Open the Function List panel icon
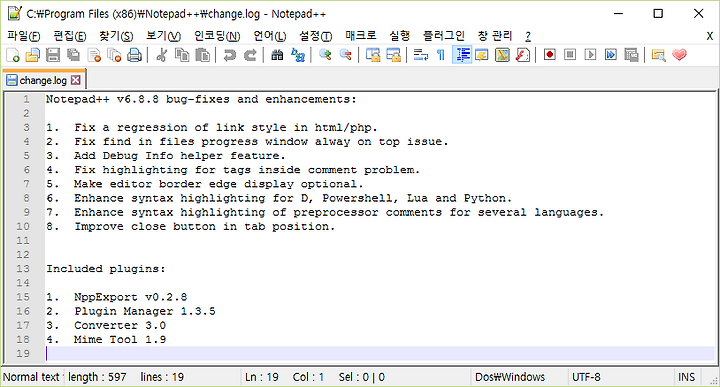720x387 pixels. point(523,55)
